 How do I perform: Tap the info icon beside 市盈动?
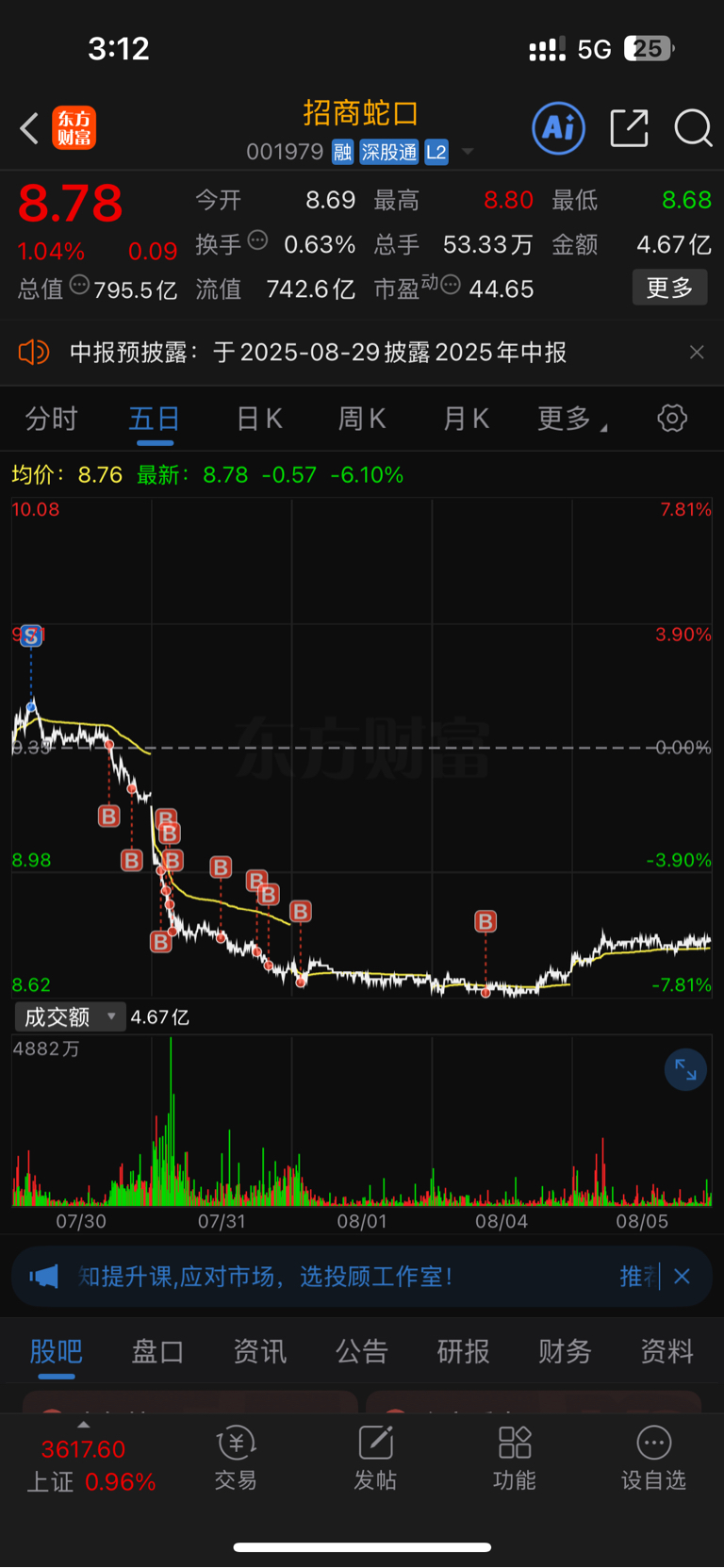click(x=451, y=285)
